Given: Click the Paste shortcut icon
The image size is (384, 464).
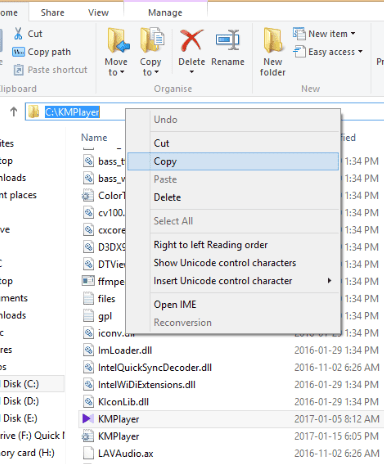Looking at the screenshot, I should click(18, 70).
